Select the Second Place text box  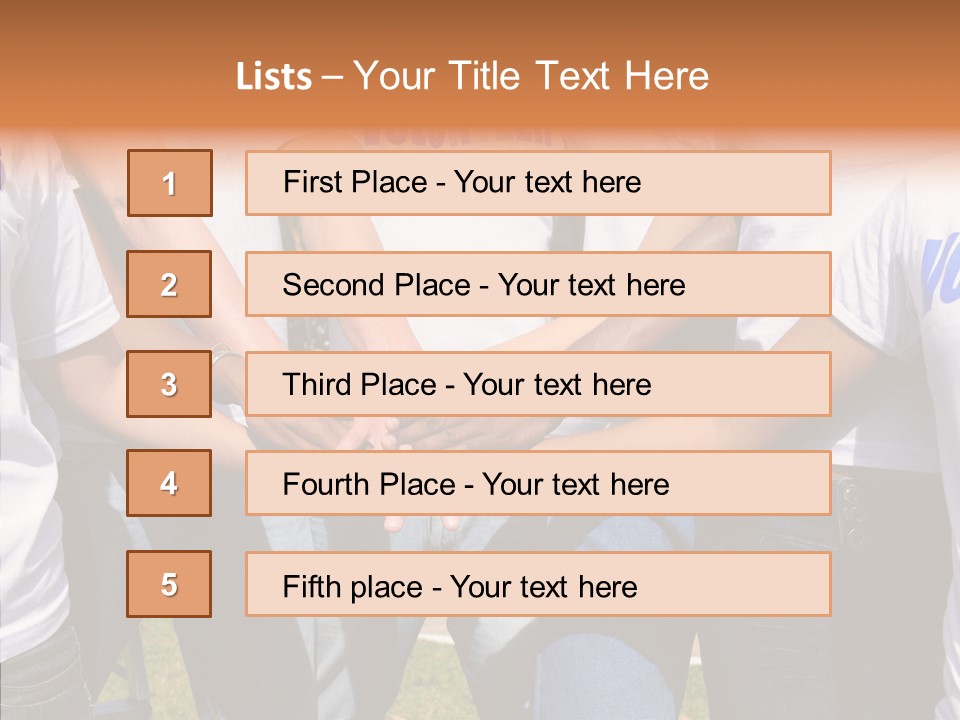(538, 284)
